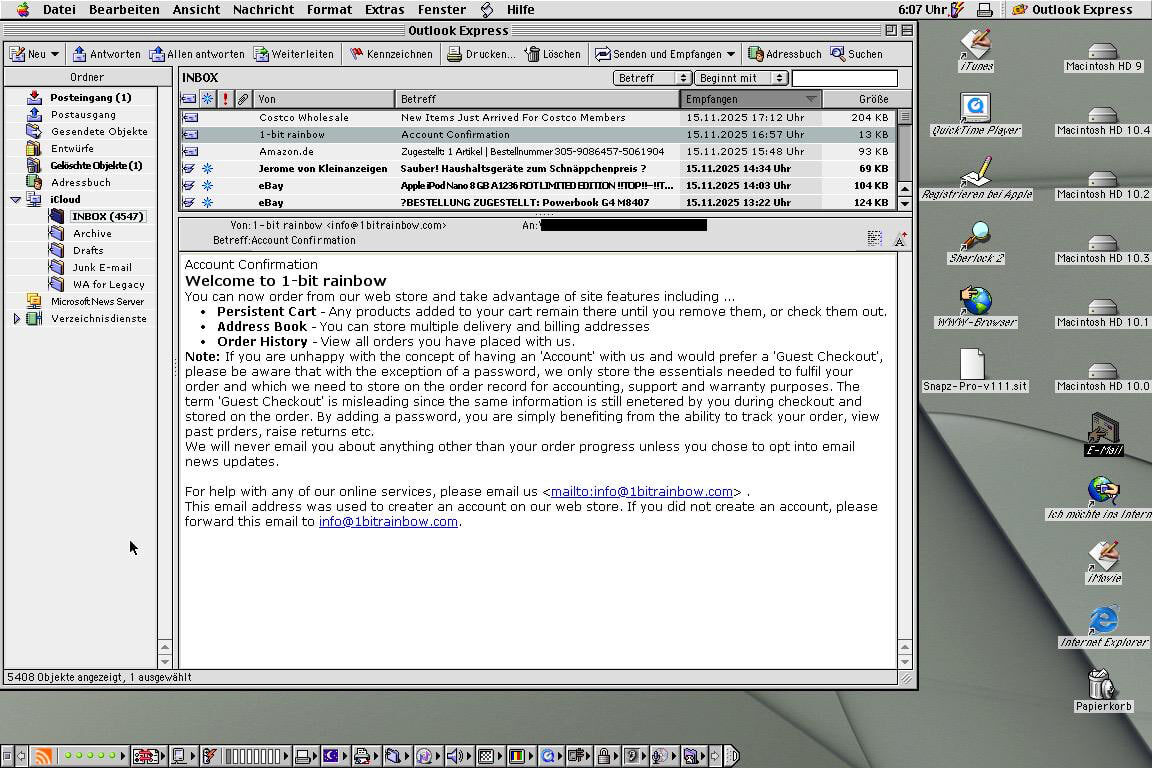Flag the message using Kennzeichnen

(391, 54)
